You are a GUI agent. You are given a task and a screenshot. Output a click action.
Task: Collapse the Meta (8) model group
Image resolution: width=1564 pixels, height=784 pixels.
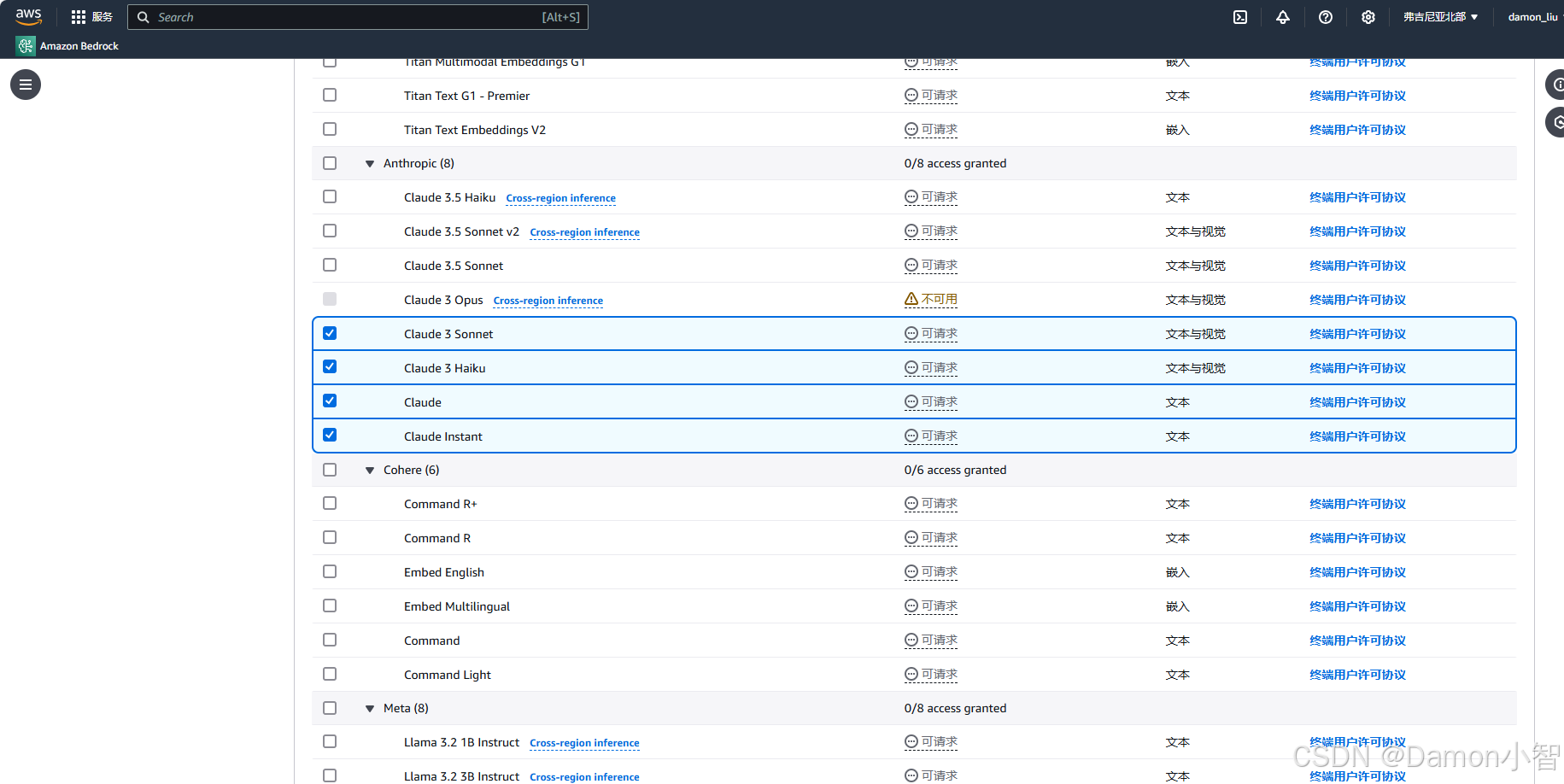point(370,709)
